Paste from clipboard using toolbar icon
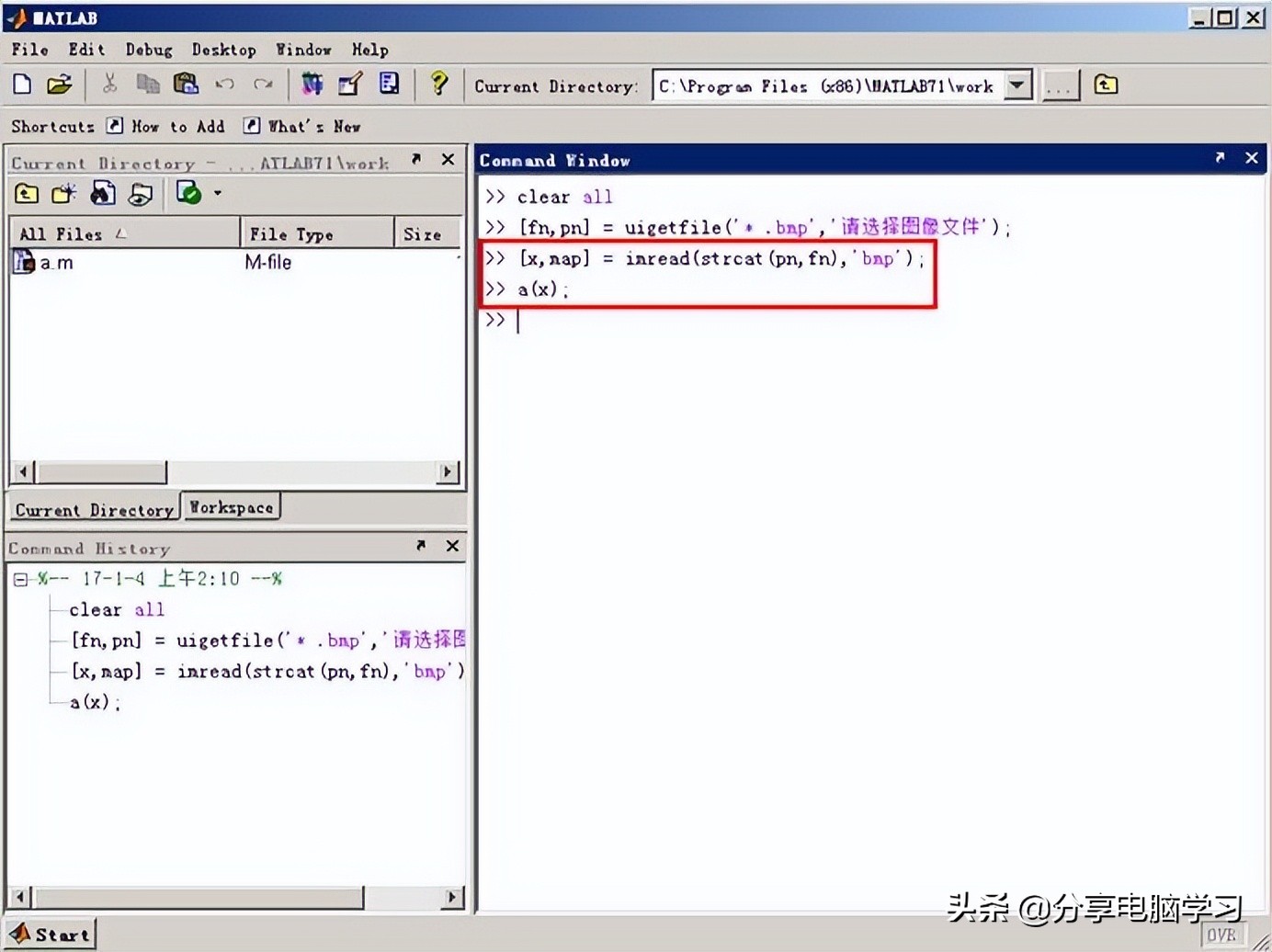 [x=187, y=85]
